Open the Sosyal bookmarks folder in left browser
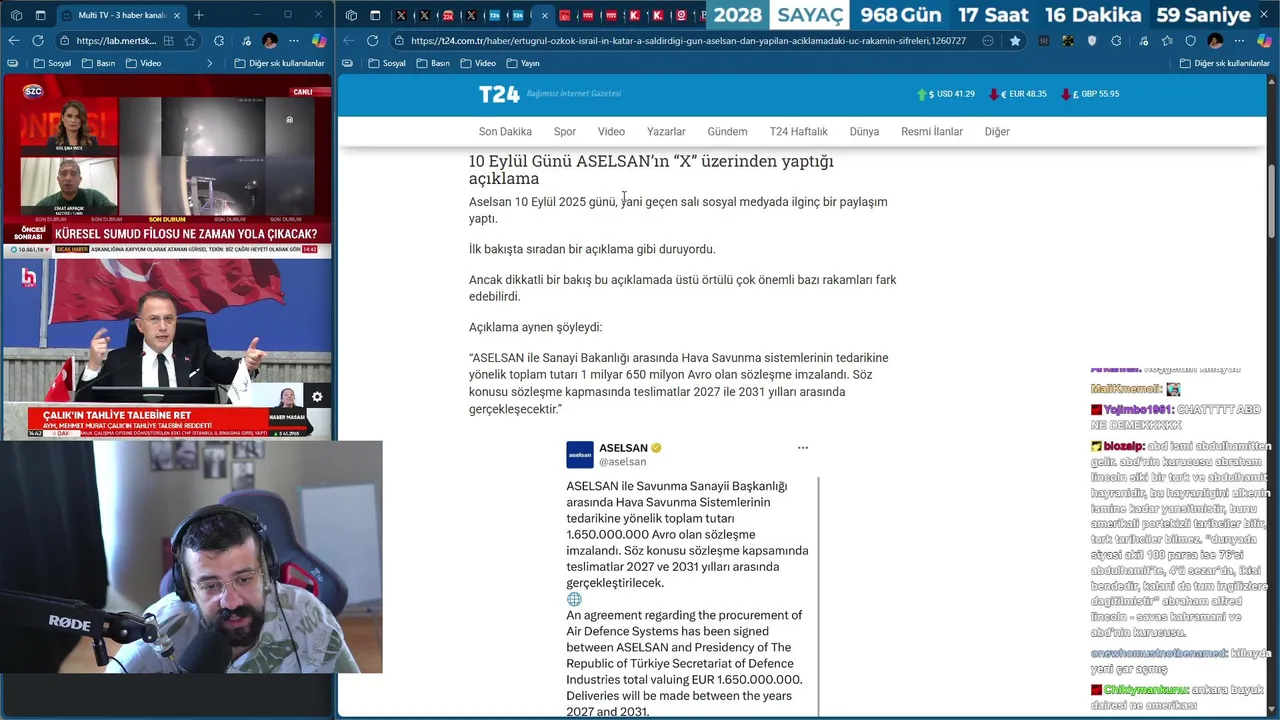This screenshot has width=1280, height=720. (51, 63)
